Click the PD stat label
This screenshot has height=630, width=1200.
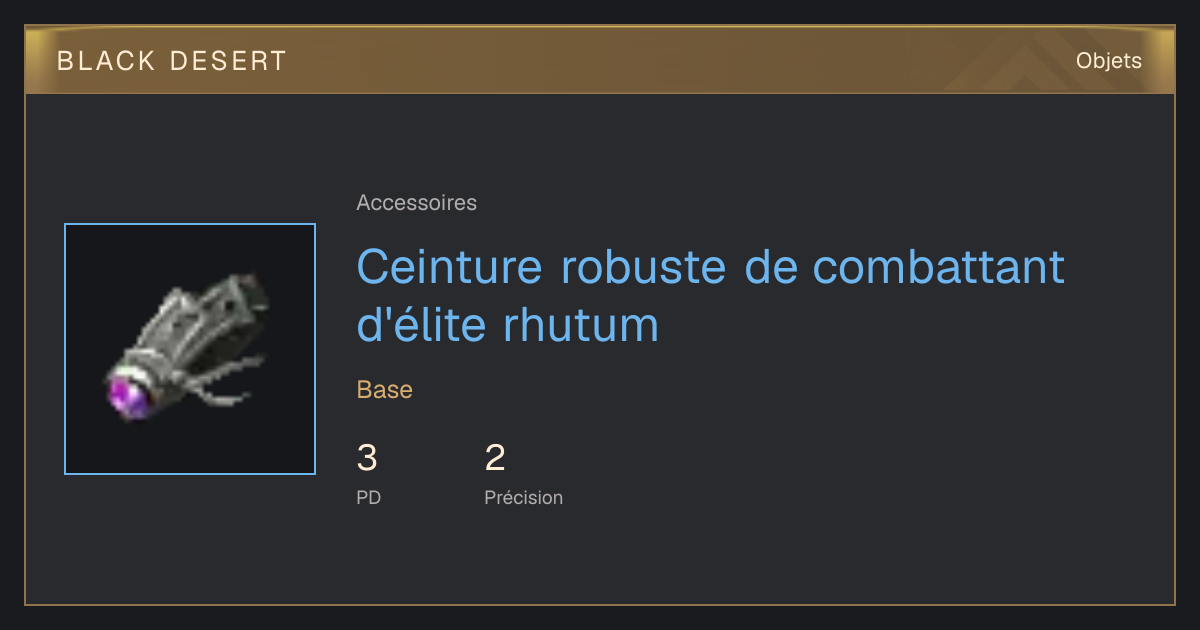click(368, 498)
